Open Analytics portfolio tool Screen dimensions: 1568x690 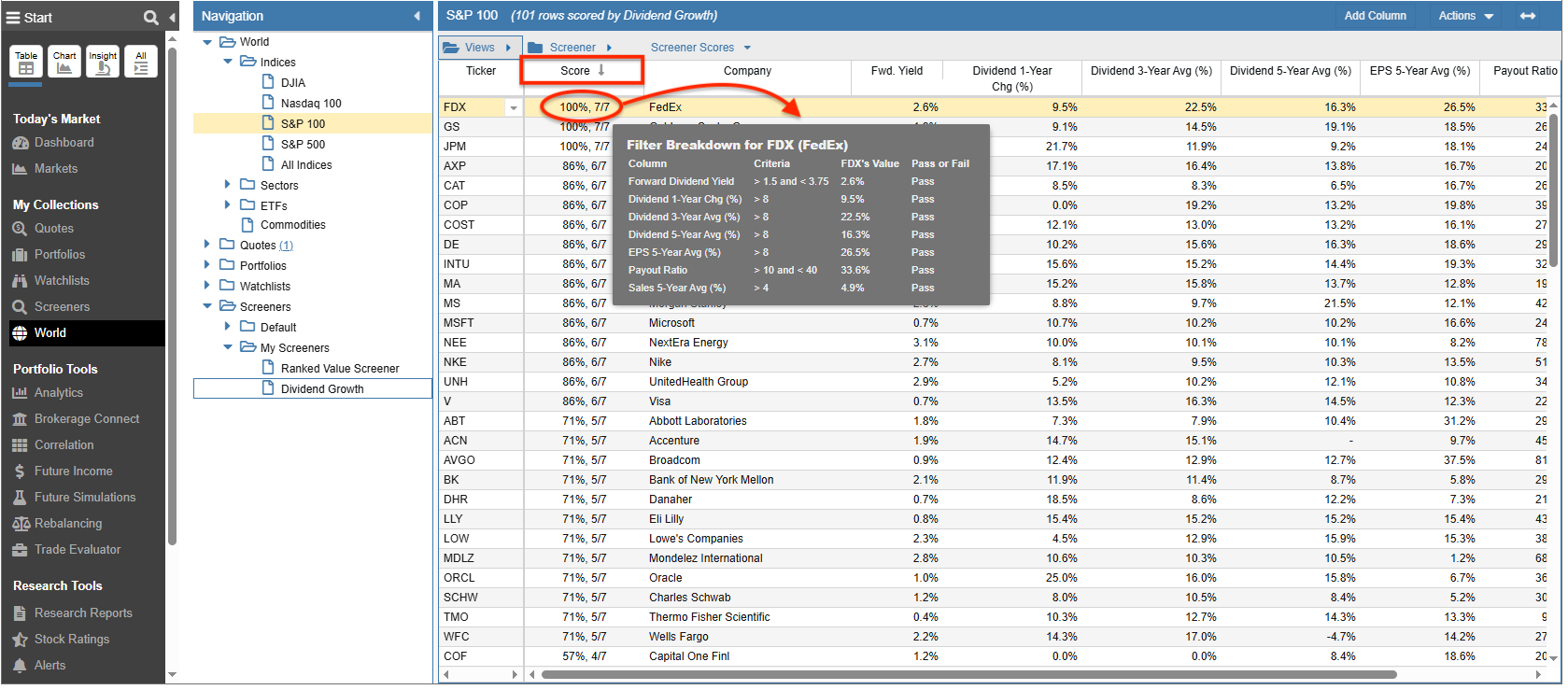coord(48,393)
